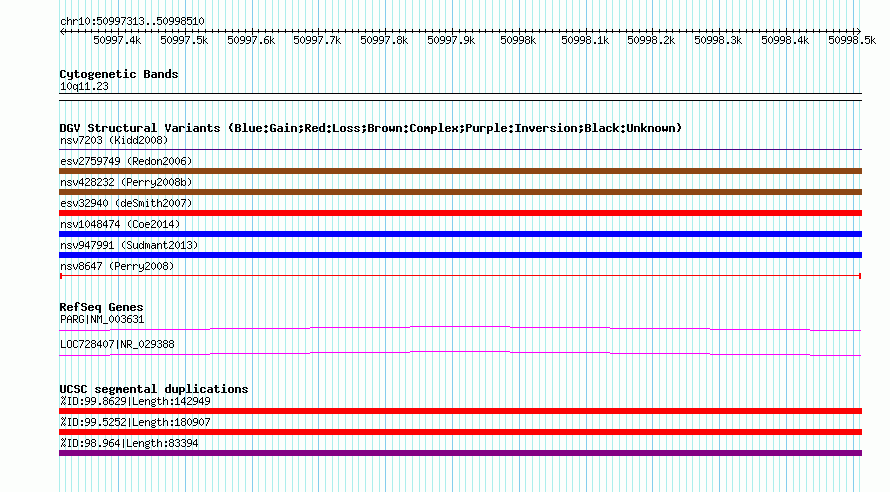The width and height of the screenshot is (890, 492).
Task: Click the brown esv2759749 complex variant bar
Action: click(460, 171)
